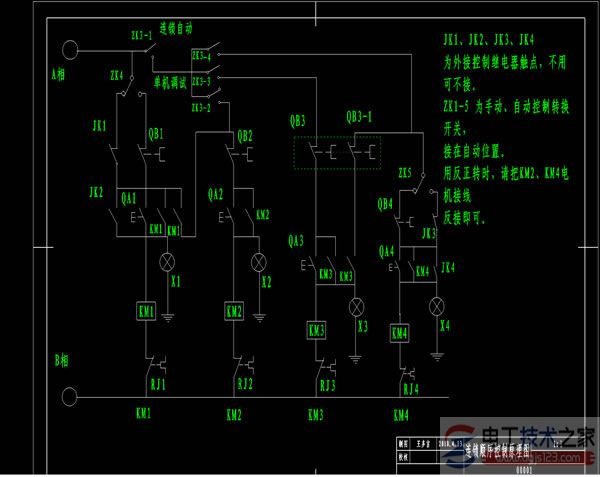Select the note line 反接即可
This screenshot has height=477, width=600.
point(465,218)
